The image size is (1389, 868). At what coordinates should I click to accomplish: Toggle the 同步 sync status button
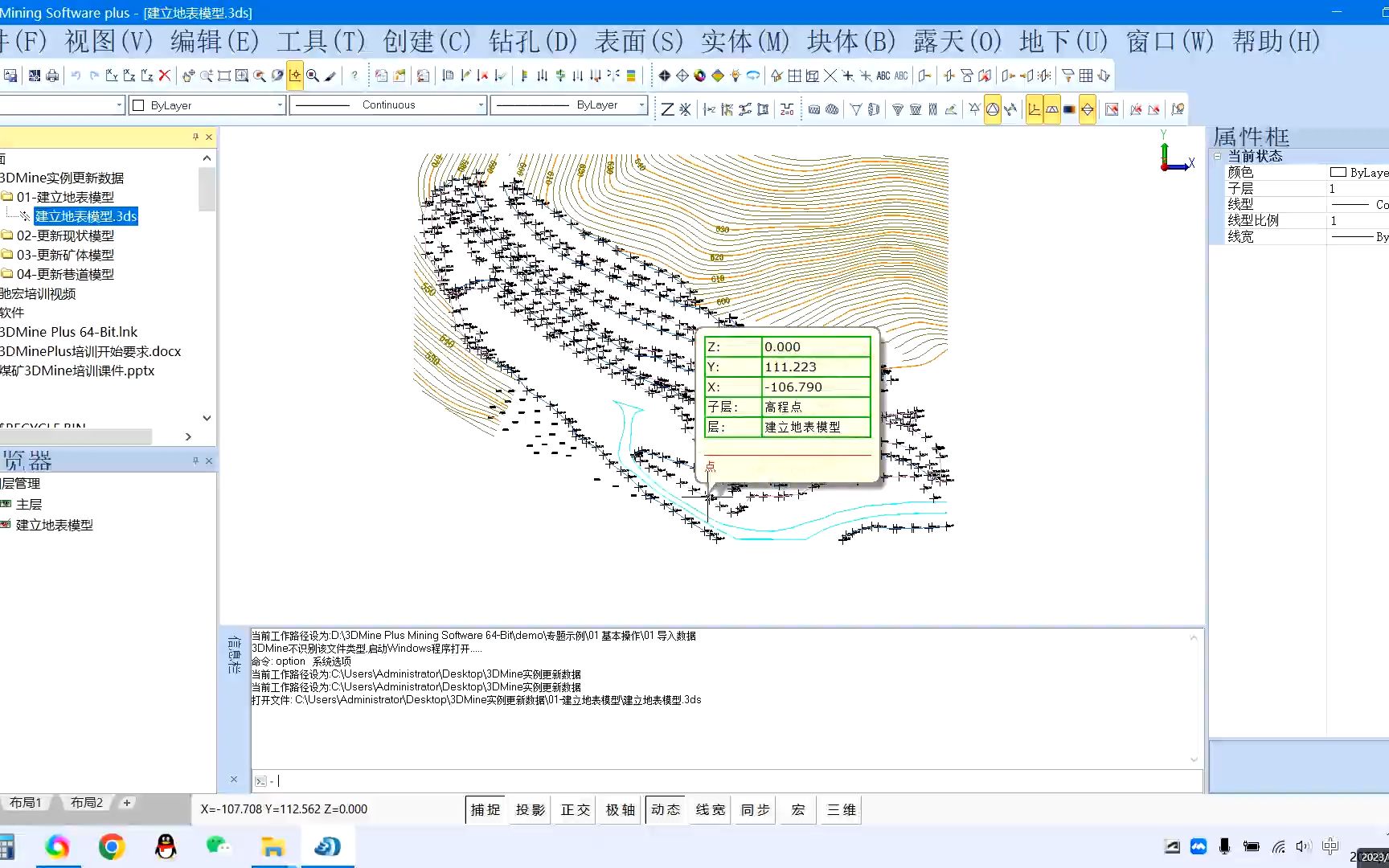pyautogui.click(x=756, y=810)
